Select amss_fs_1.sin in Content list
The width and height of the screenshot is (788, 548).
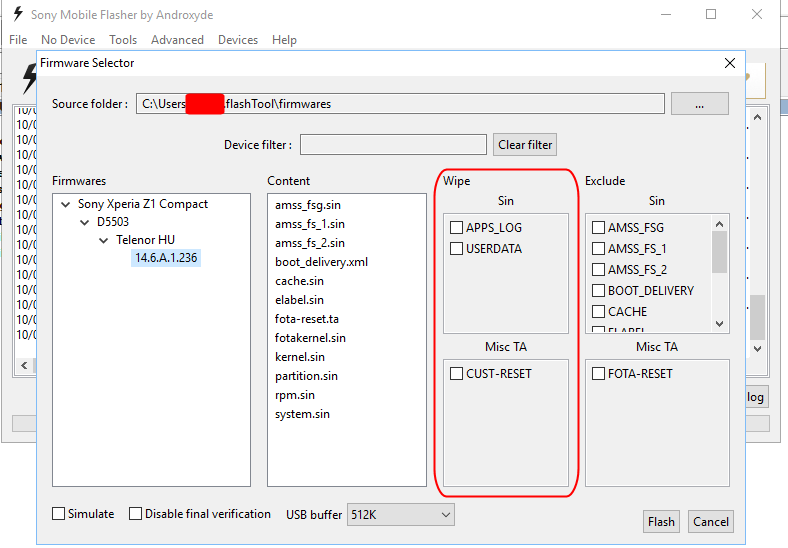click(x=310, y=224)
